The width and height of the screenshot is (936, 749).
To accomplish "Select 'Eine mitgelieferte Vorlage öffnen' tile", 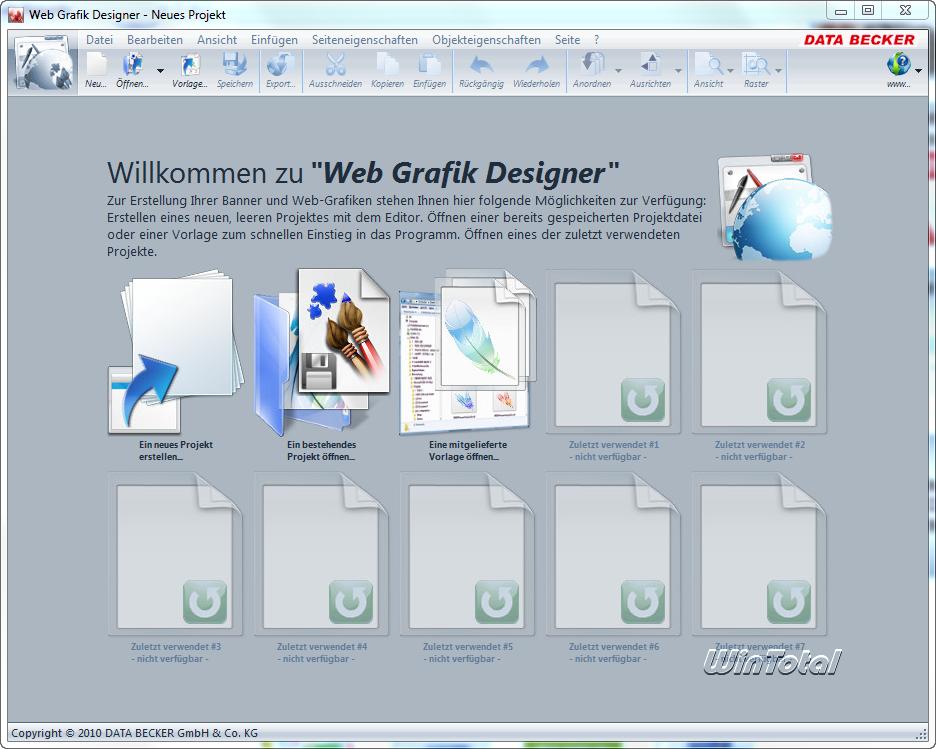I will pyautogui.click(x=467, y=352).
